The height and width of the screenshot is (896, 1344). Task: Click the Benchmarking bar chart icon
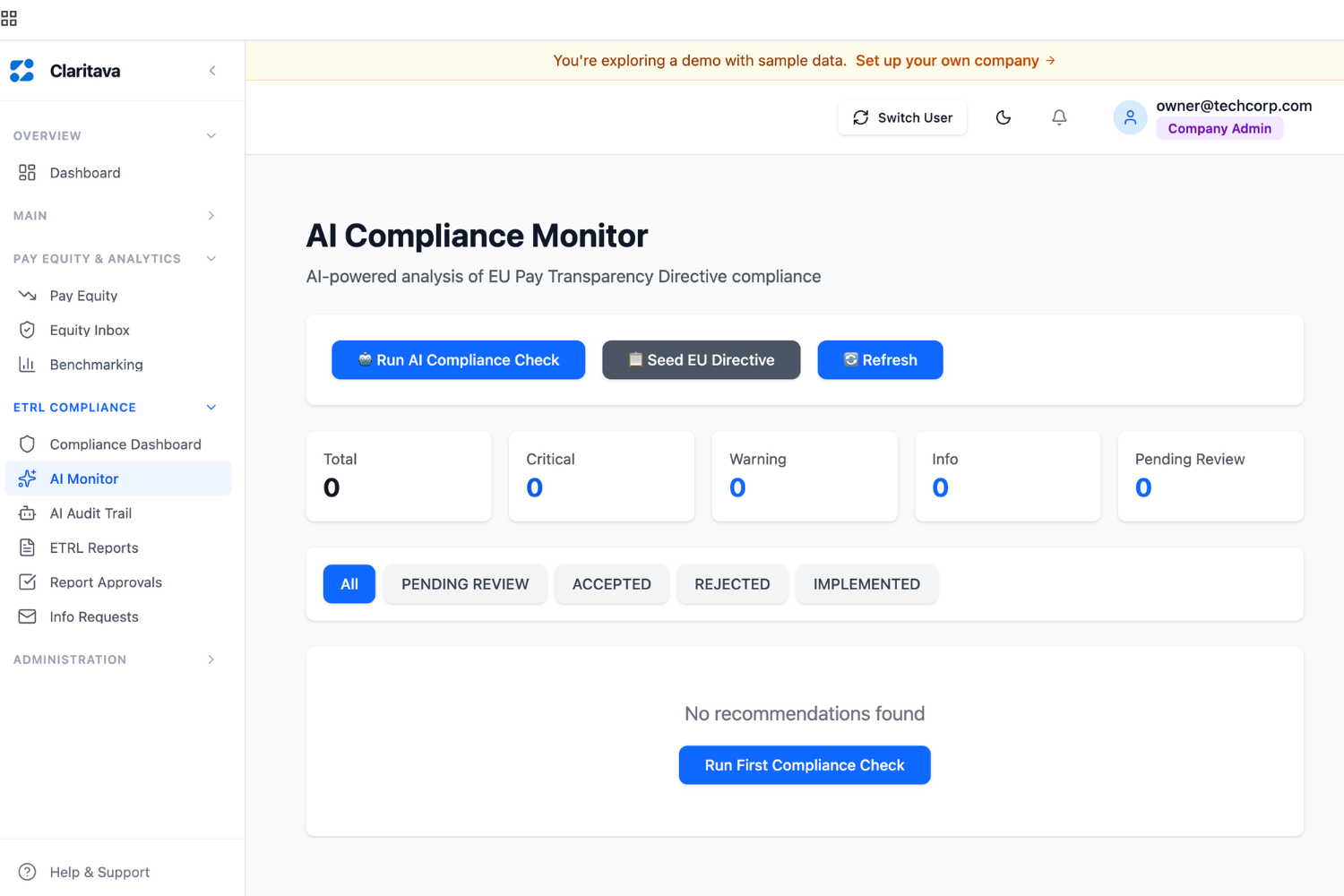(x=27, y=364)
